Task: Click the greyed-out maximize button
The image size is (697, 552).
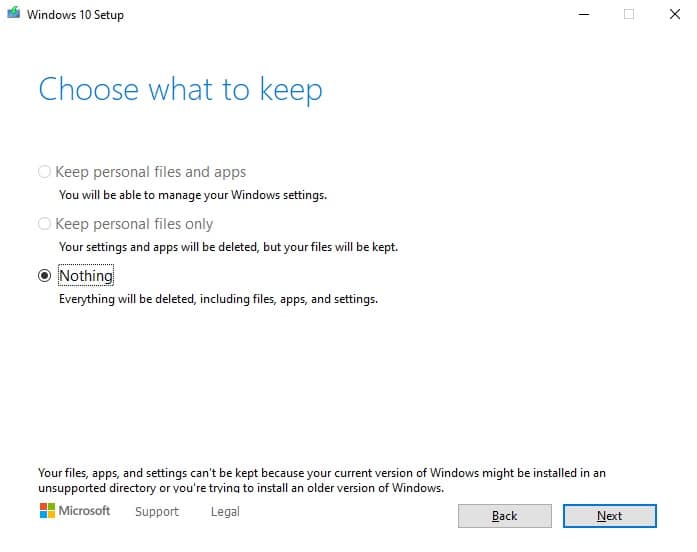Action: [x=629, y=14]
